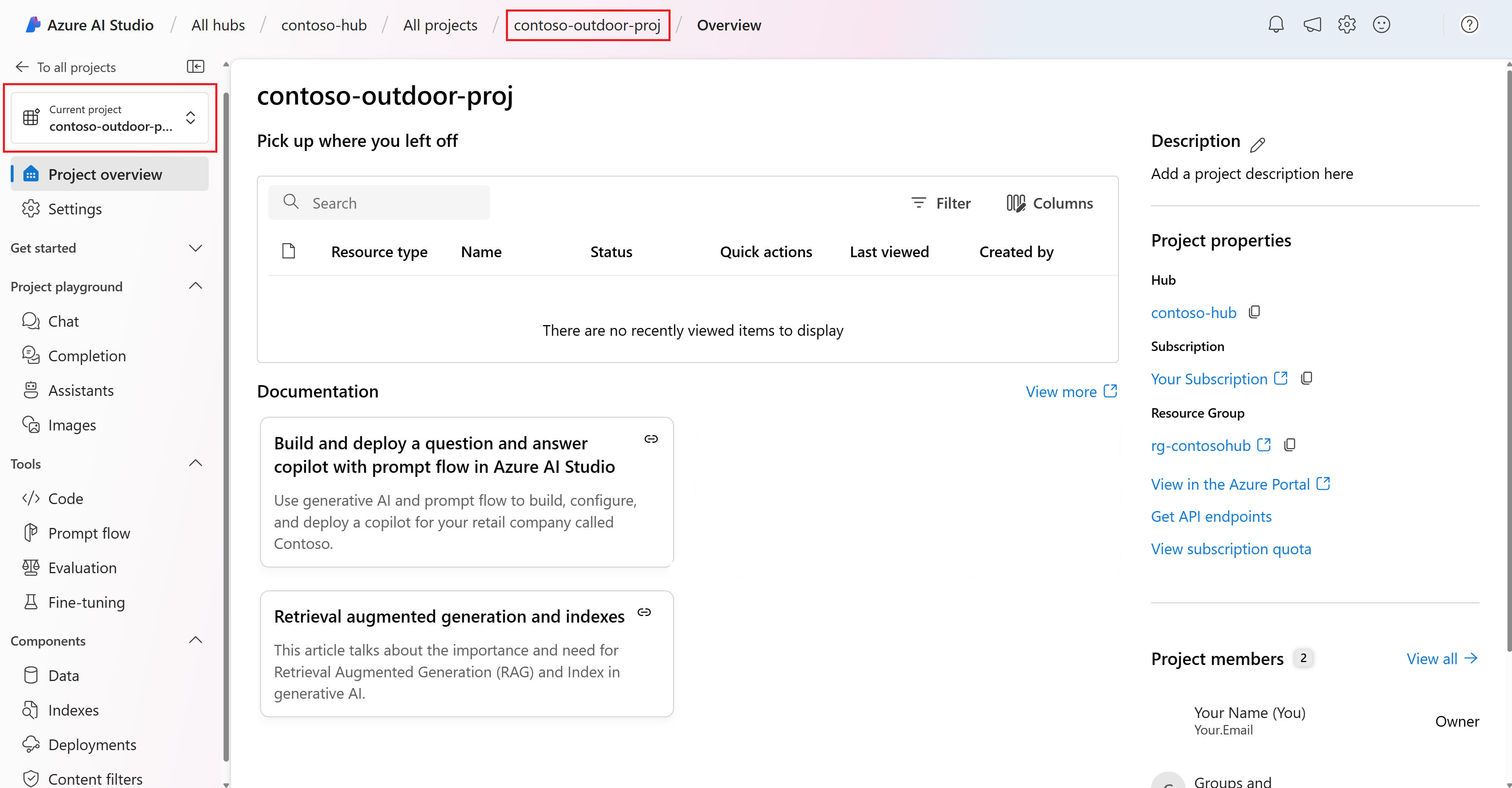Sort by Resource type column header
The image size is (1512, 788).
(x=379, y=252)
